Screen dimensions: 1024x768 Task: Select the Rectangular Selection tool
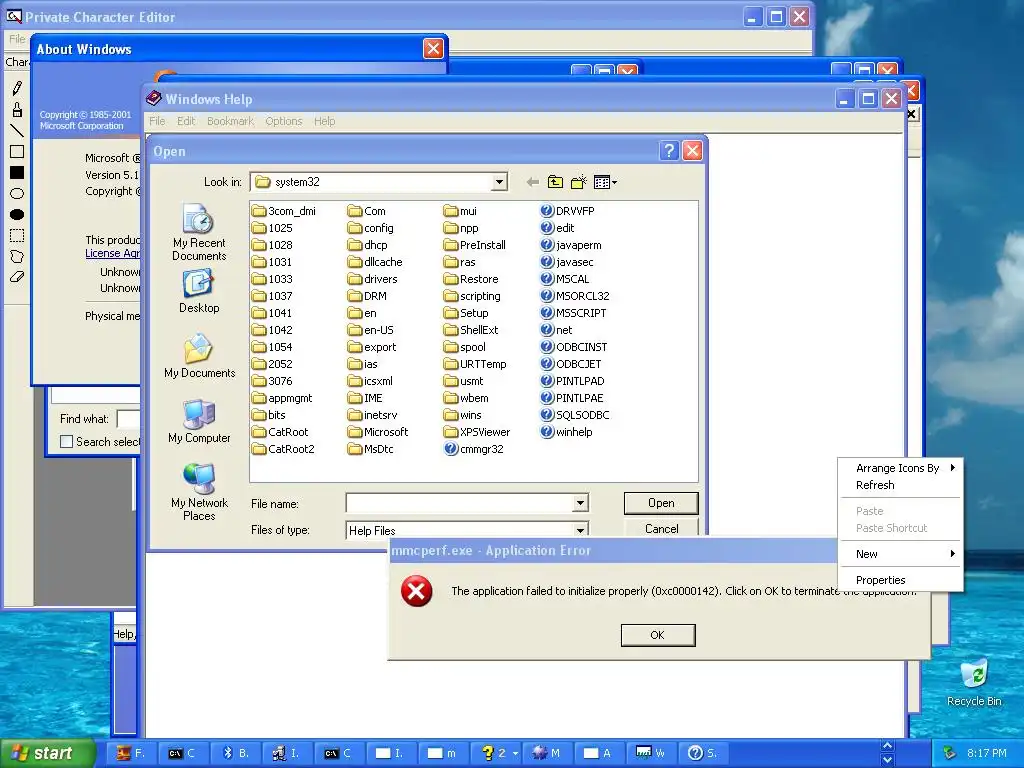17,236
